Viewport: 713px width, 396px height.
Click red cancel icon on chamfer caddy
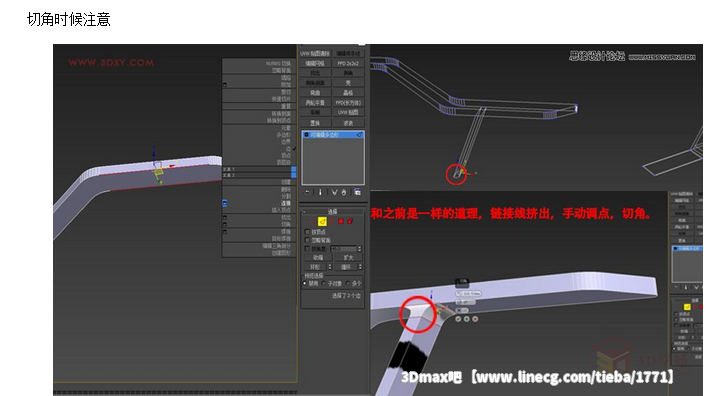475,319
